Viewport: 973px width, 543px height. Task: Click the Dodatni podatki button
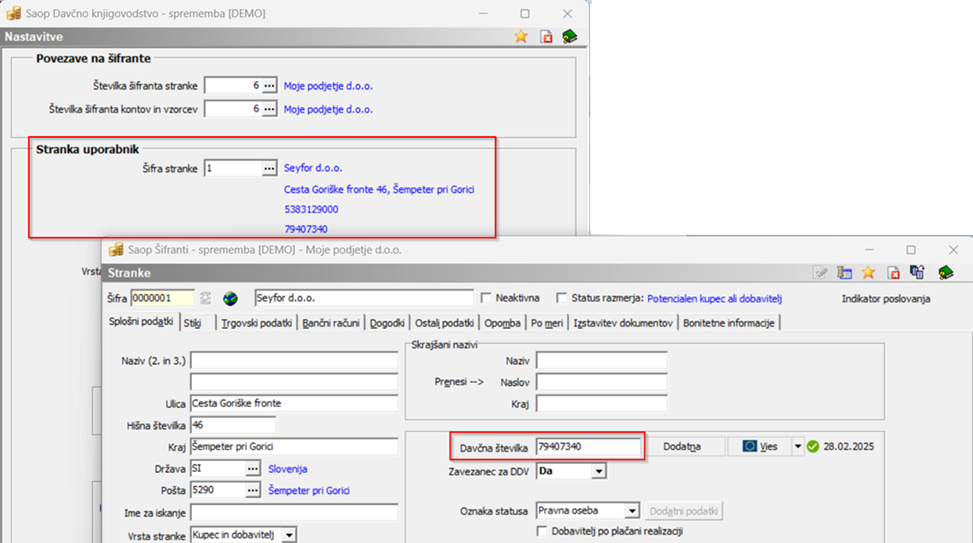point(684,511)
